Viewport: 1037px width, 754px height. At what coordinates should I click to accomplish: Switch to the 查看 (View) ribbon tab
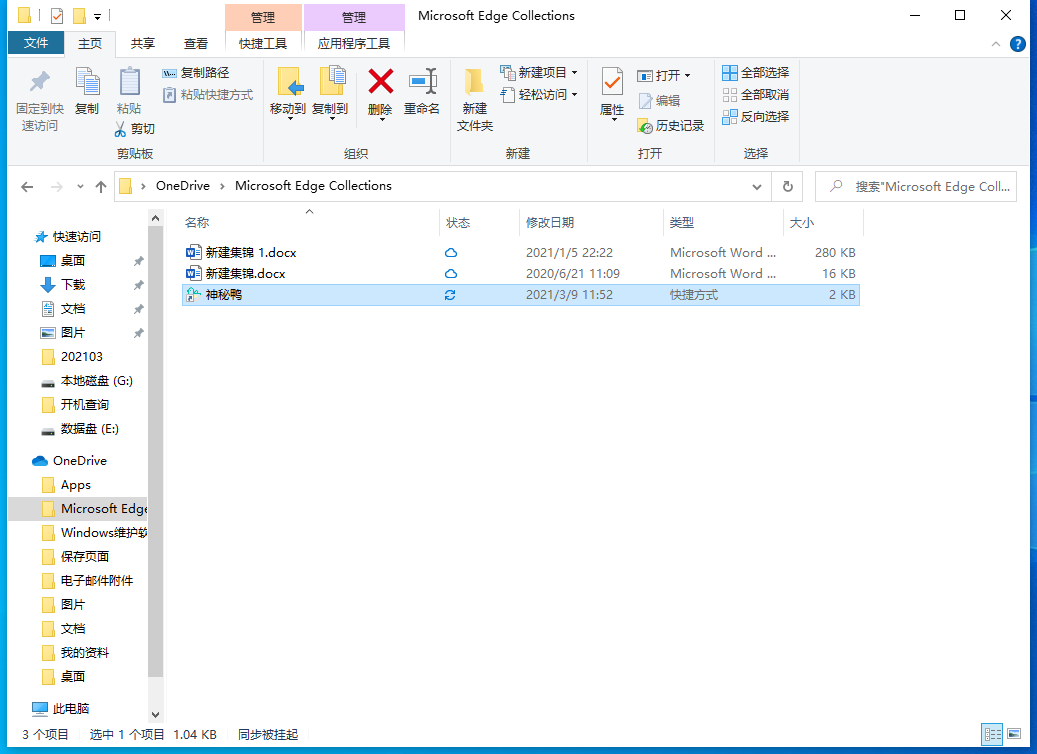coord(196,43)
